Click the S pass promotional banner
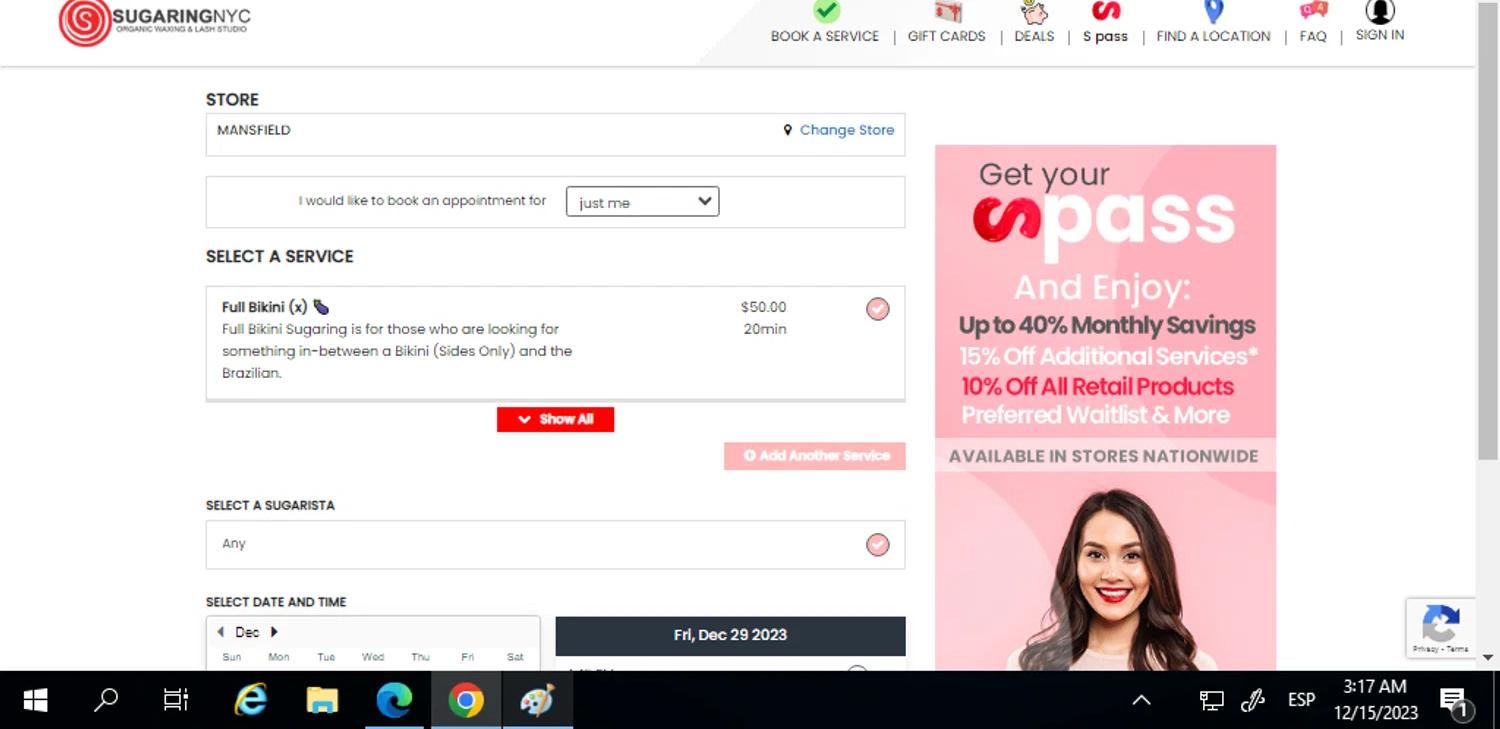This screenshot has height=729, width=1500. coord(1105,408)
